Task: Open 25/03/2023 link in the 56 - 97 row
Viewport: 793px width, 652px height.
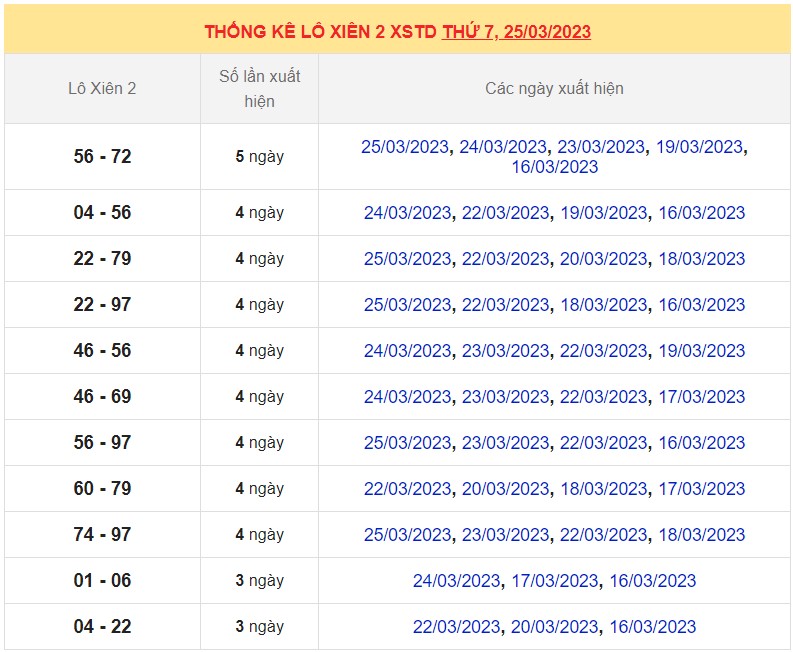Action: coord(407,443)
